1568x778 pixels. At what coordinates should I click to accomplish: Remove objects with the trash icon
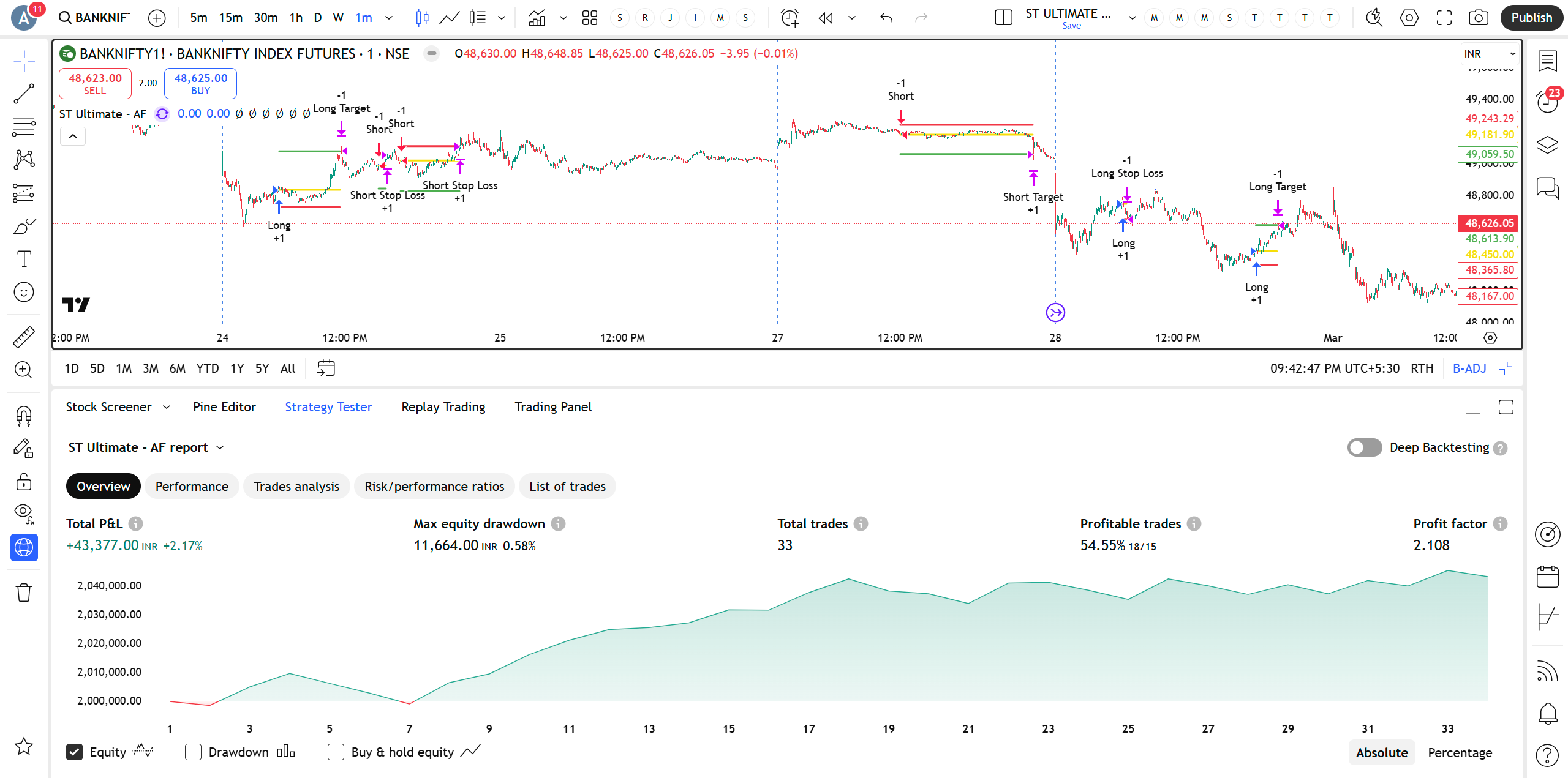[24, 593]
